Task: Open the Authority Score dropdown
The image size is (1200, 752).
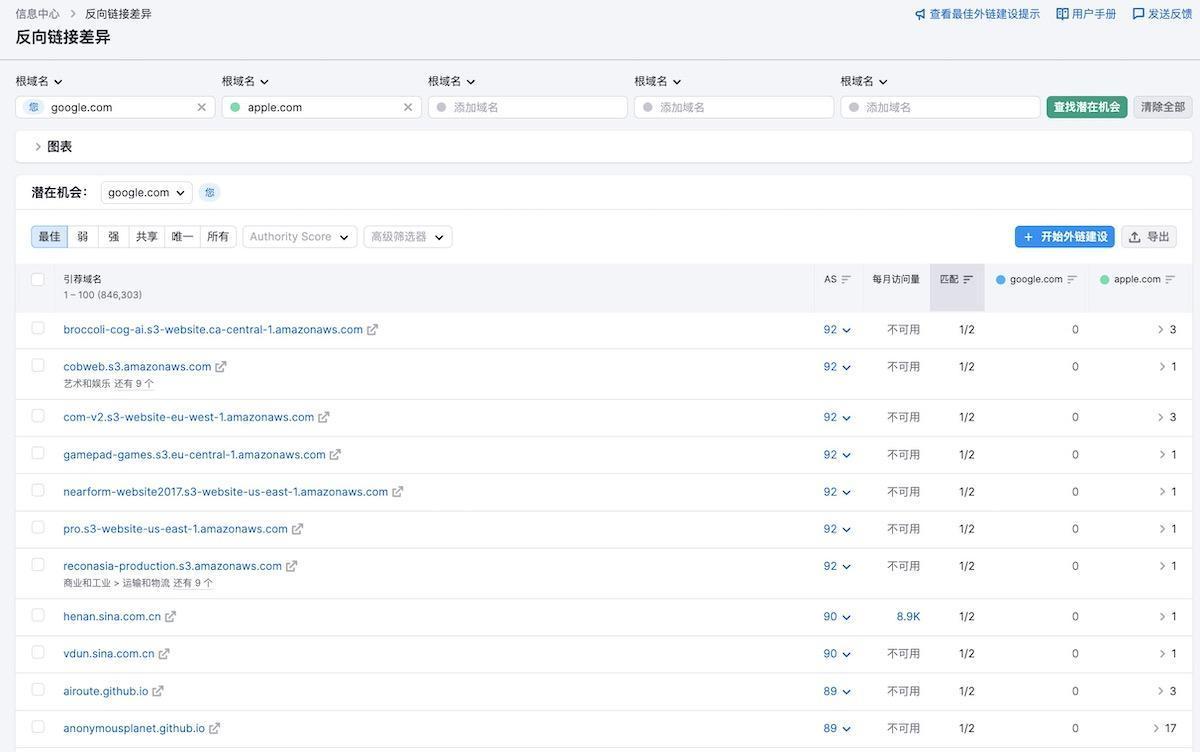Action: (x=299, y=237)
